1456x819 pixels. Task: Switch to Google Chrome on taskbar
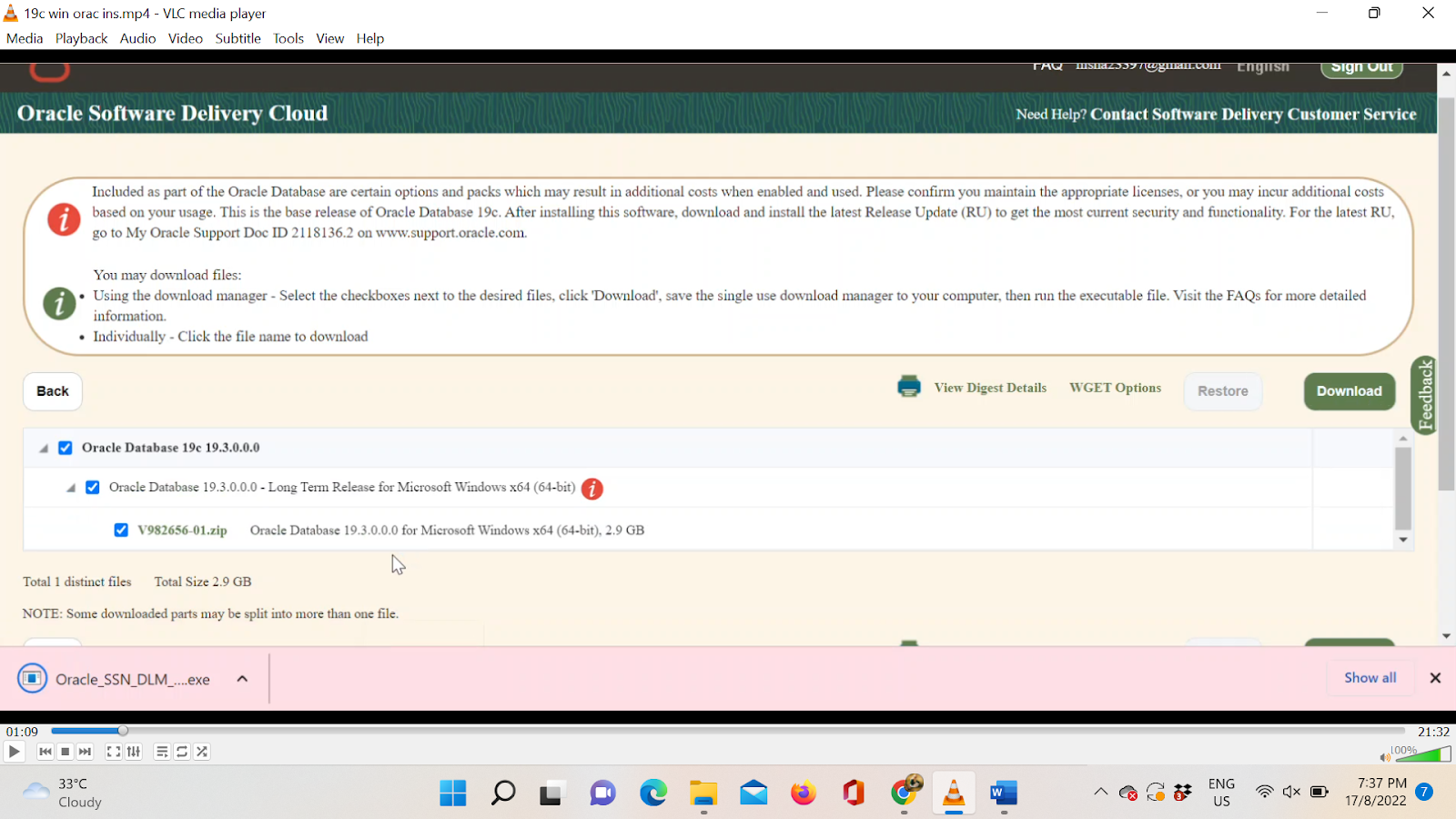pyautogui.click(x=904, y=794)
